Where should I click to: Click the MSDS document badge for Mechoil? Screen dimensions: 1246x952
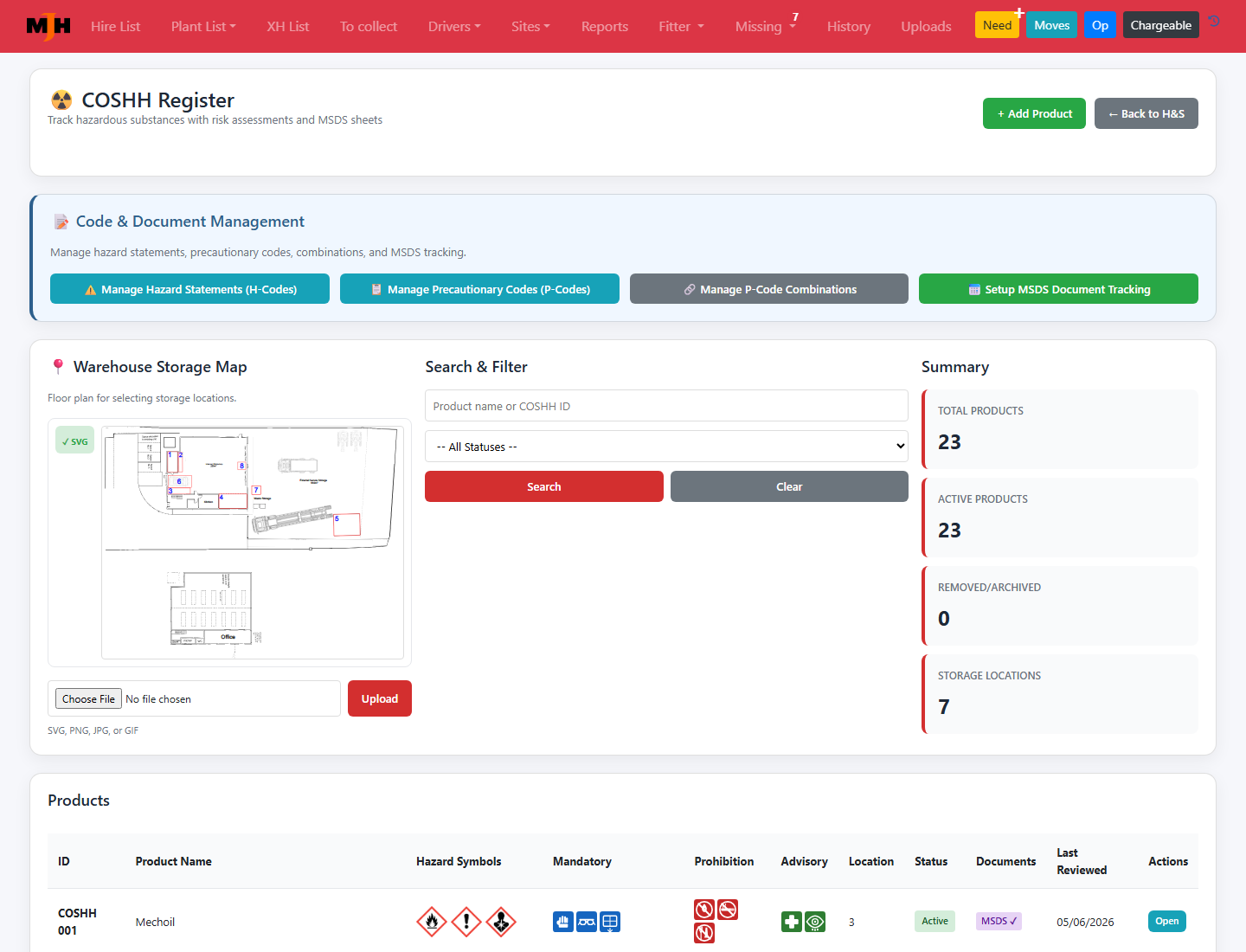[x=999, y=921]
